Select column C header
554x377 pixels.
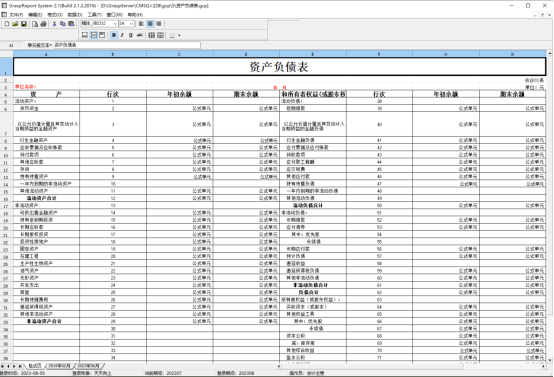179,54
